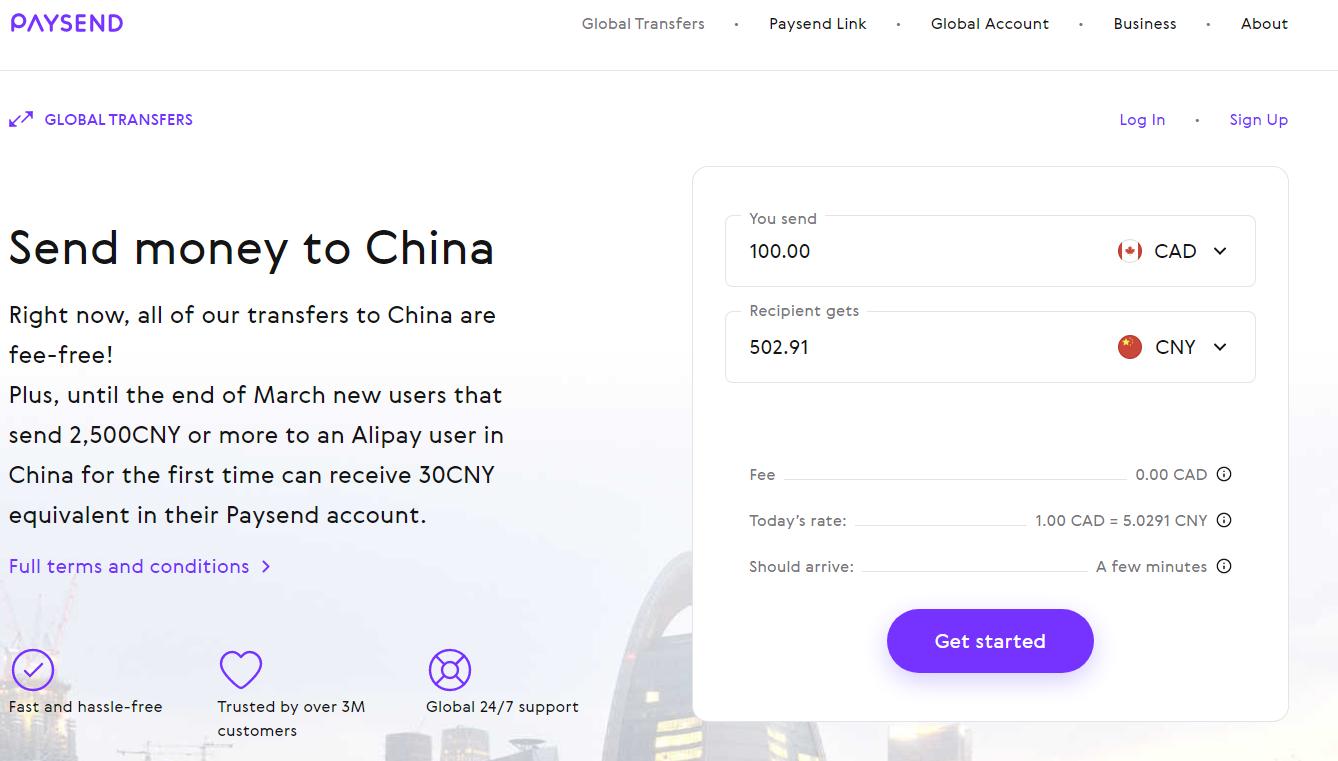Screen dimensions: 1338x761
Task: Select Global Account in the navigation
Action: point(990,23)
